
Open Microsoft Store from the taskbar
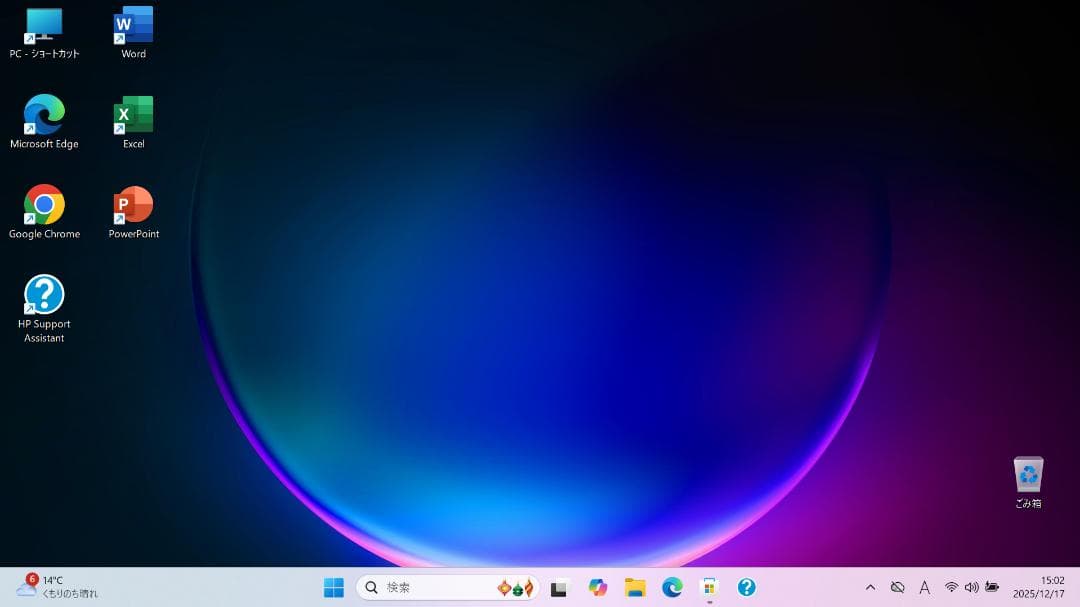click(x=709, y=588)
